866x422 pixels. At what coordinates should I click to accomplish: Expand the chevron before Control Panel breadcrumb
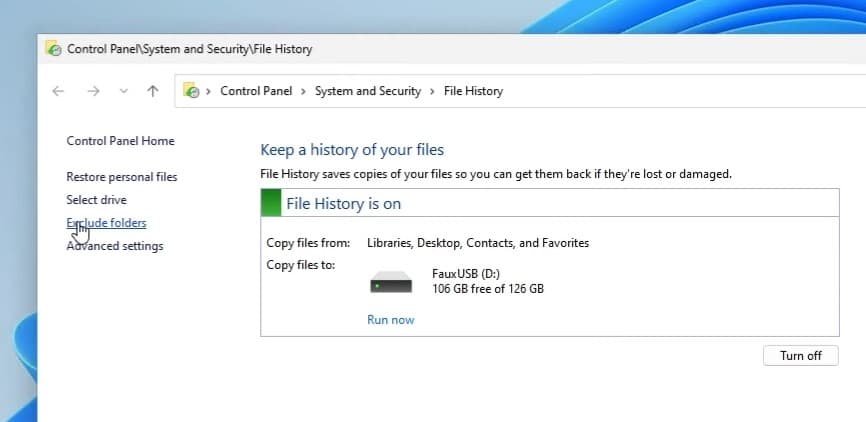point(208,91)
